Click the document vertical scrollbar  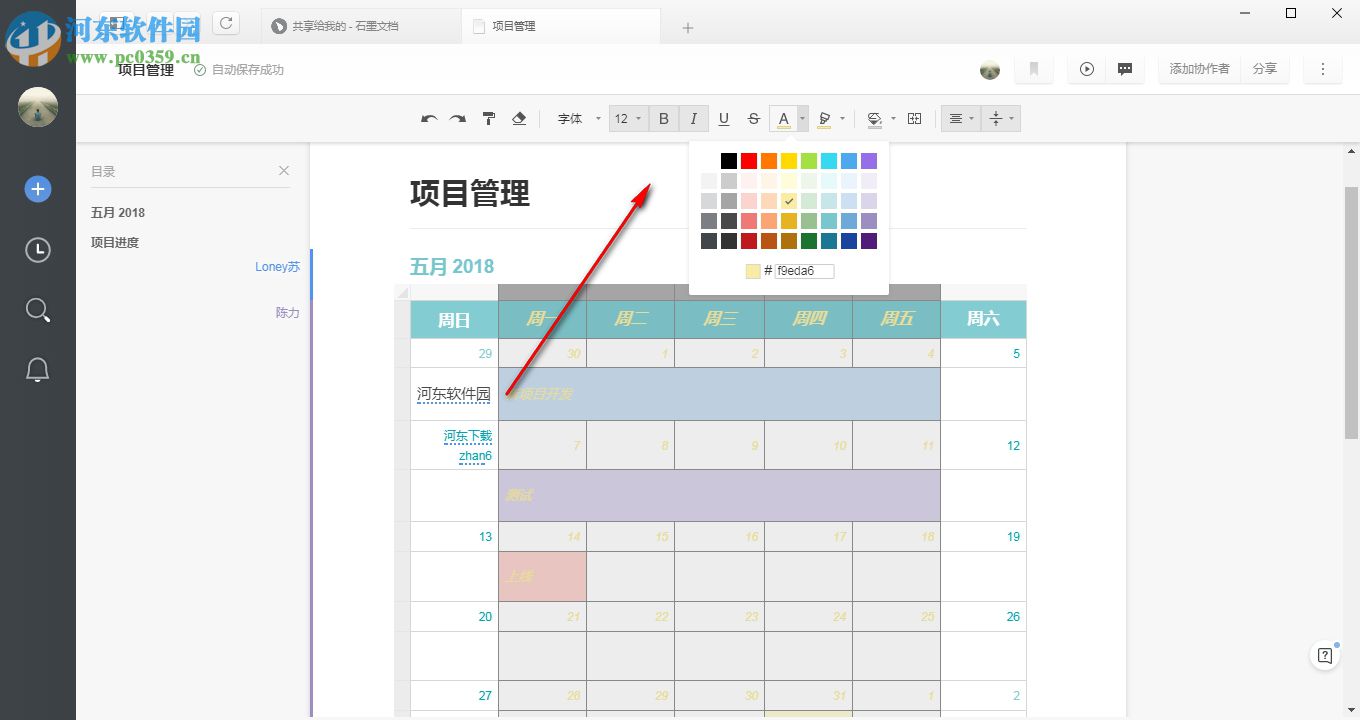pos(1351,312)
